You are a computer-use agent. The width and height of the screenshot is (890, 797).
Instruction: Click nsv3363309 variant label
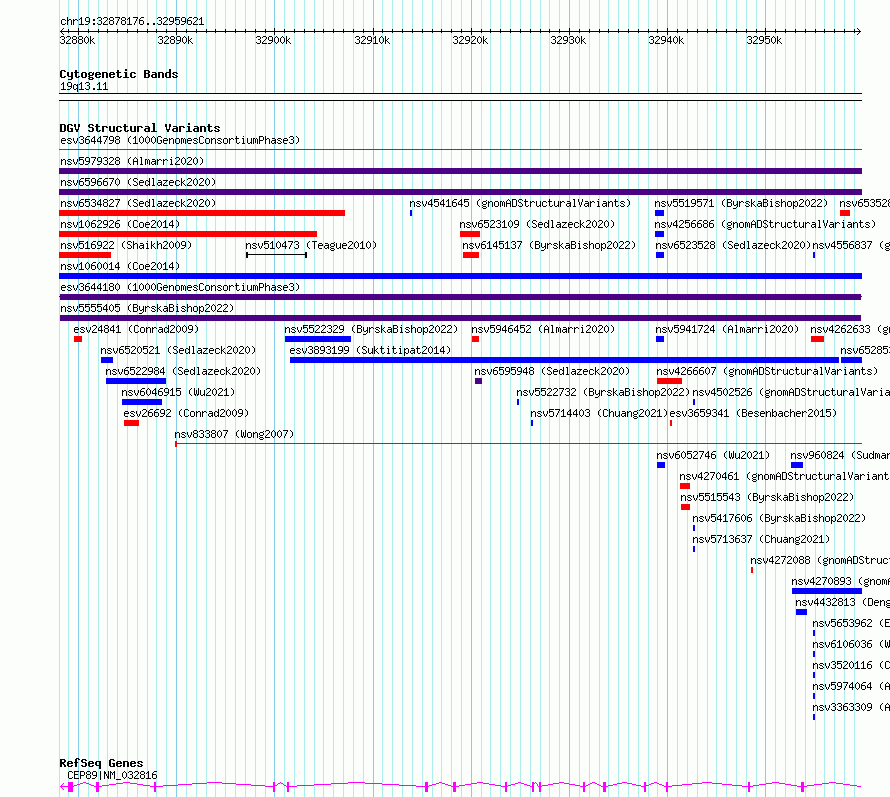point(851,707)
